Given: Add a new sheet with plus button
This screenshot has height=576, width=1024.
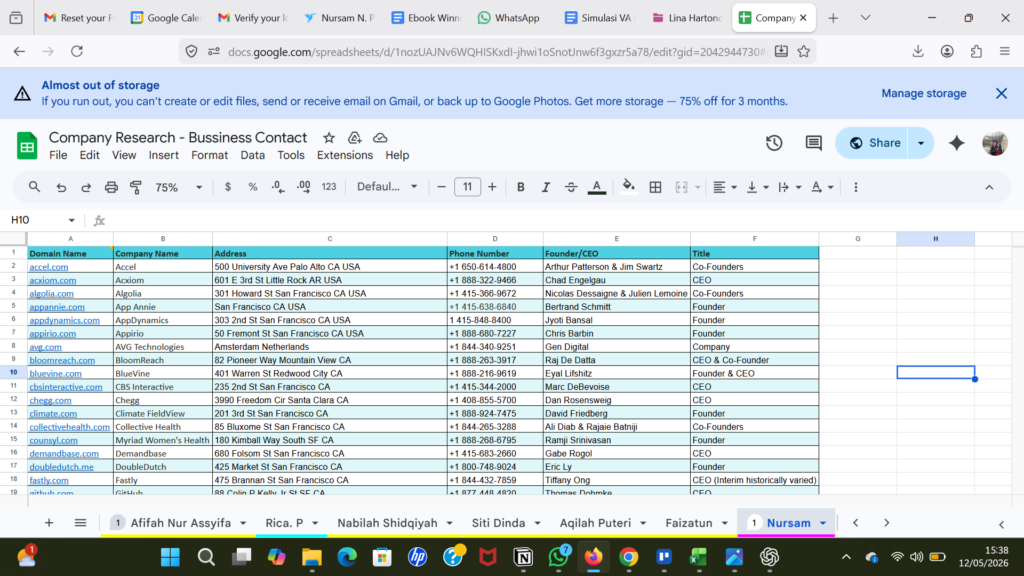Looking at the screenshot, I should [48, 523].
